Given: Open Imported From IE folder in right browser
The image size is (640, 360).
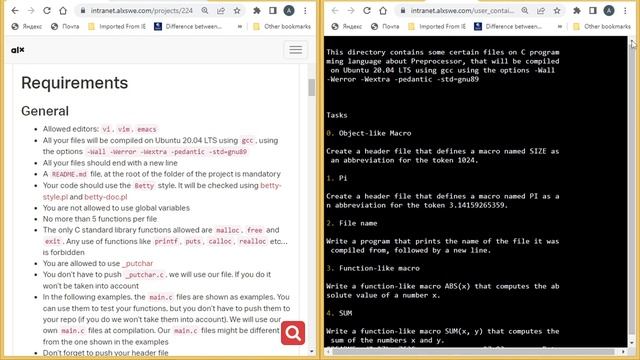Looking at the screenshot, I should (x=437, y=27).
